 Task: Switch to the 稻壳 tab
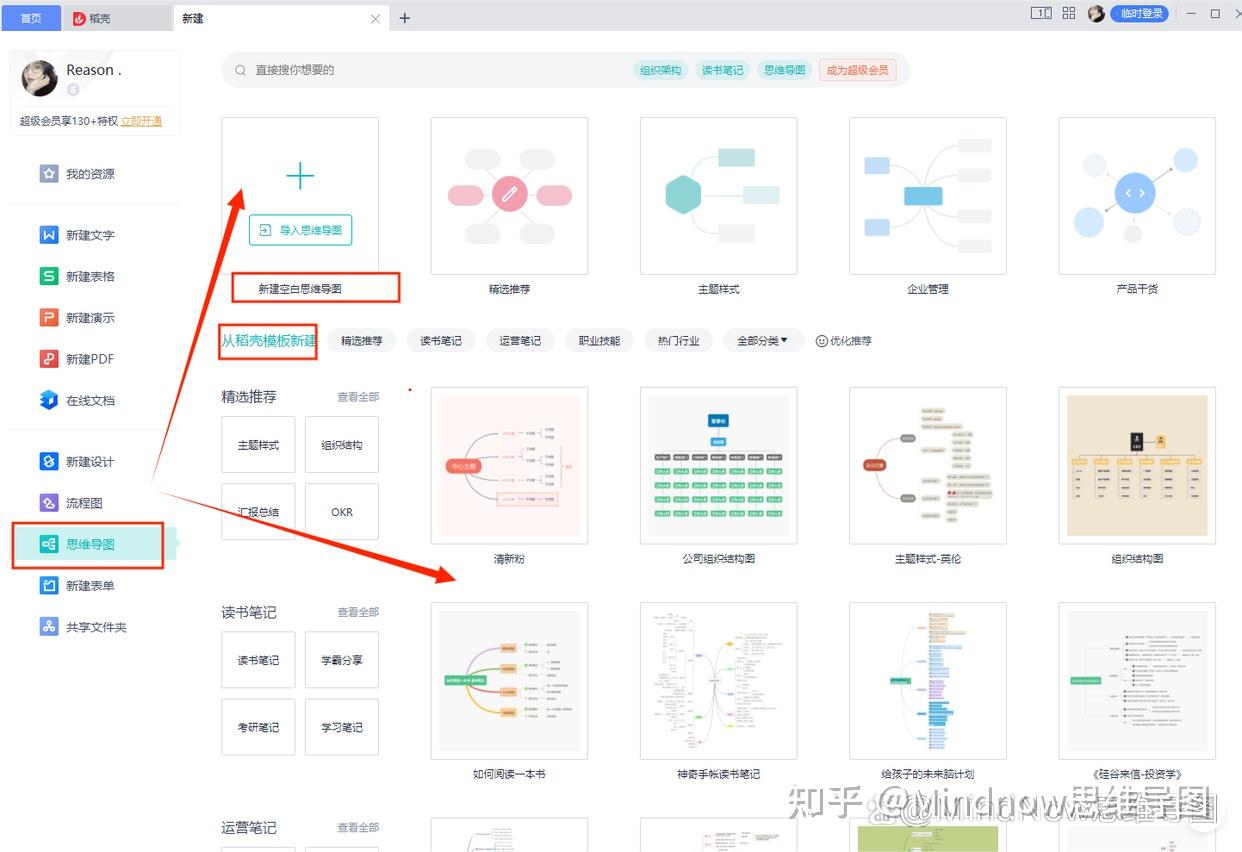coord(116,18)
